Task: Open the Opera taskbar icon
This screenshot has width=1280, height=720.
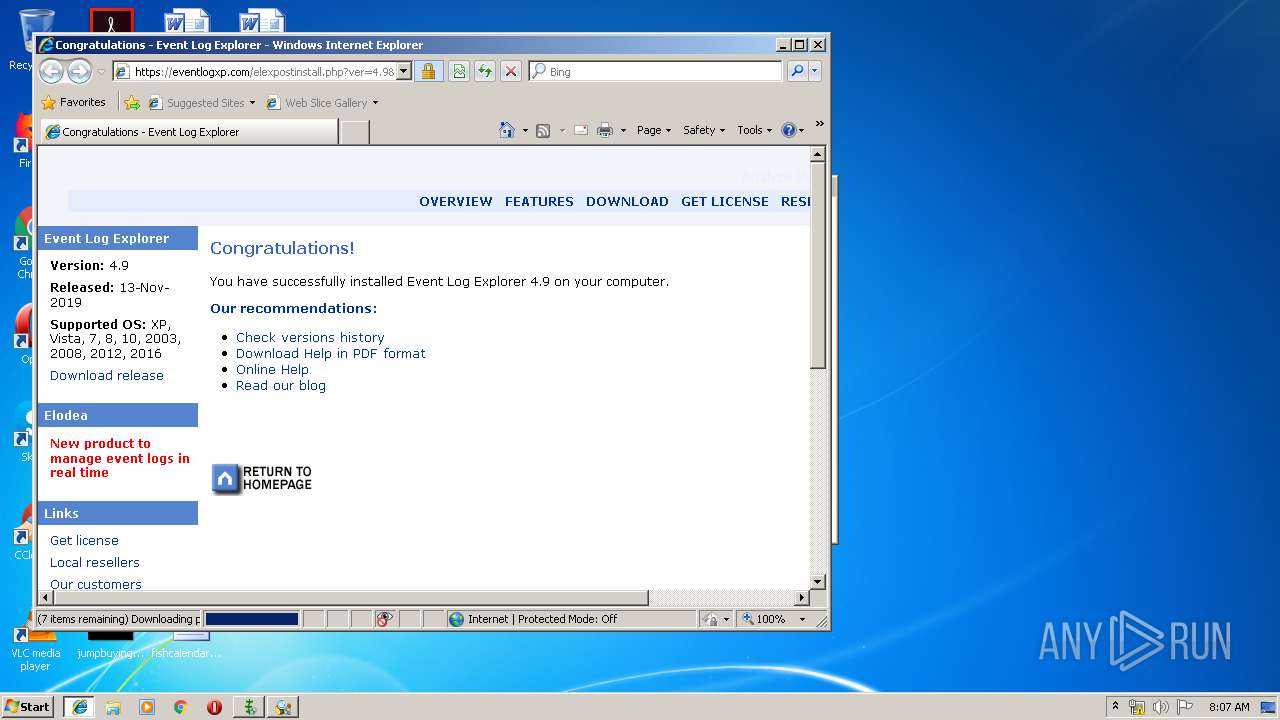Action: tap(214, 707)
